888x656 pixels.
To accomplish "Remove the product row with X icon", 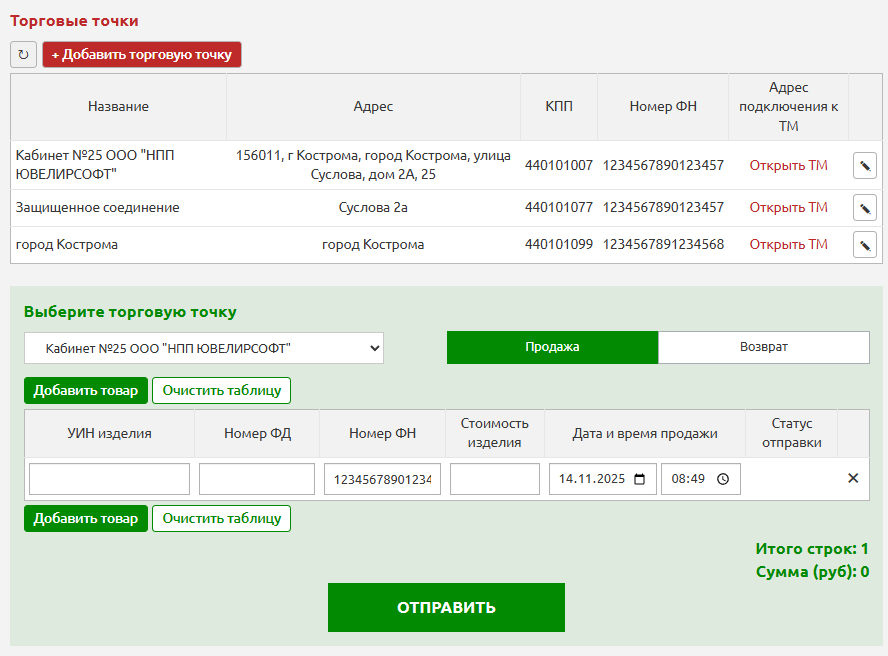I will click(853, 479).
